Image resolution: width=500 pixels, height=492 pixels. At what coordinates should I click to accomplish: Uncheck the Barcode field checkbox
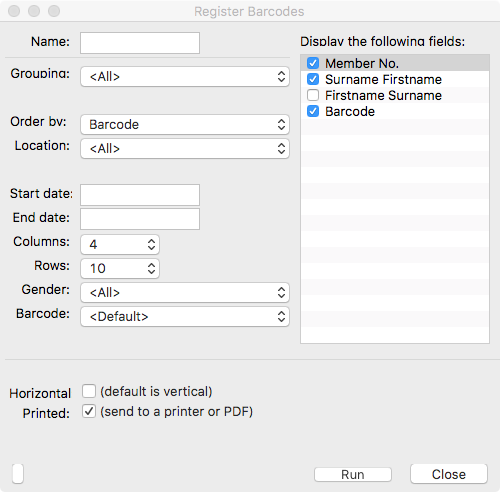tap(313, 111)
